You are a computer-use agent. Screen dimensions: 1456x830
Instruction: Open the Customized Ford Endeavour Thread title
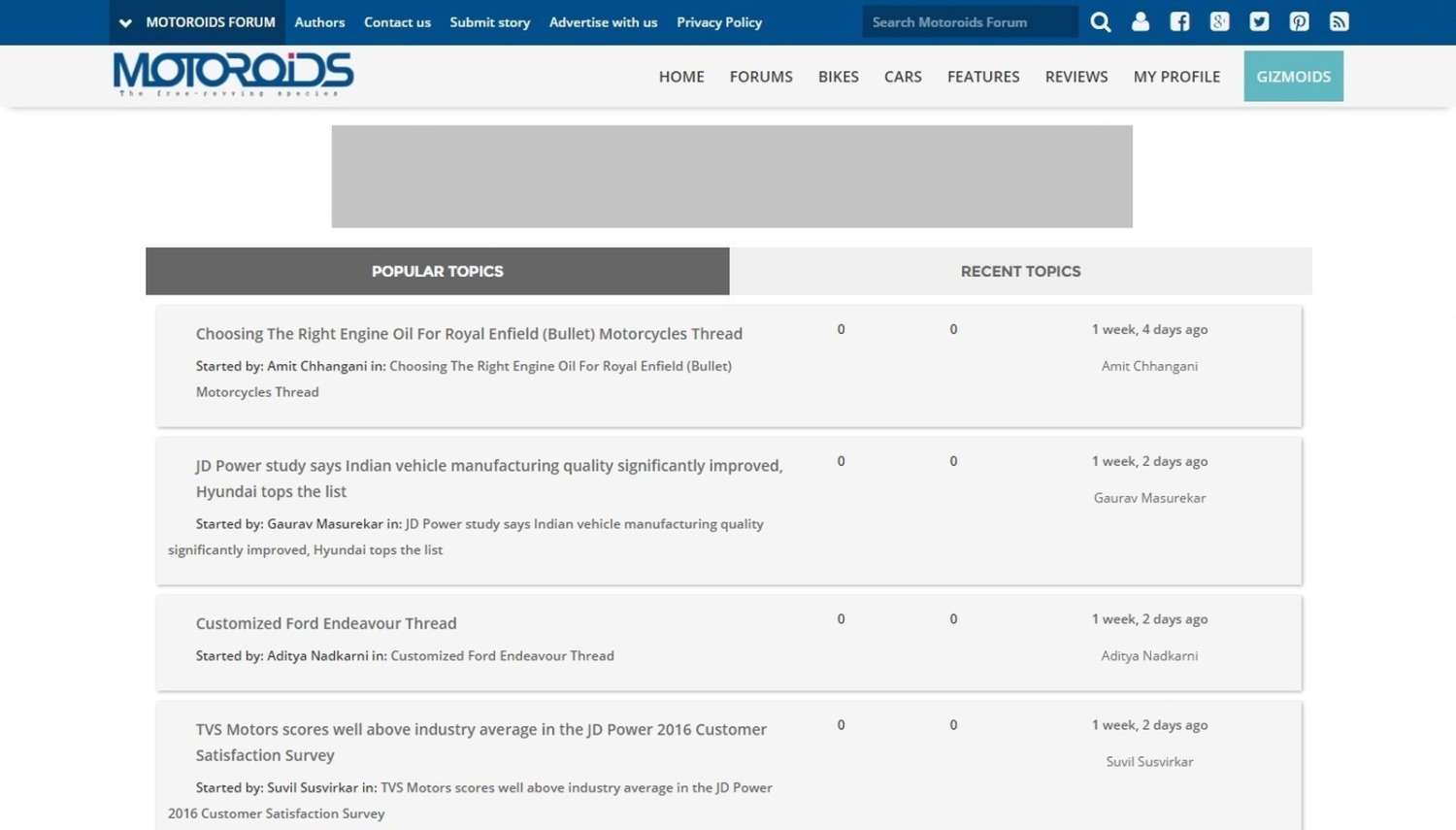point(326,623)
